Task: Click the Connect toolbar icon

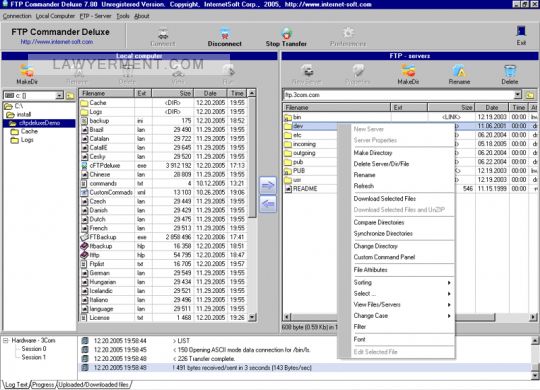Action: (163, 33)
